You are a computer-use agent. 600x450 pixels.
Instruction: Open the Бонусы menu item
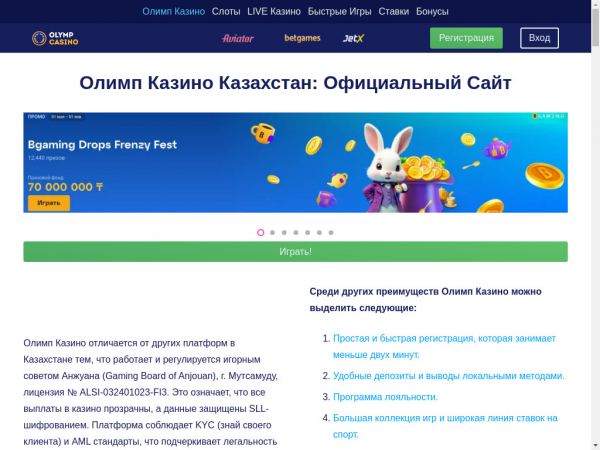point(432,11)
